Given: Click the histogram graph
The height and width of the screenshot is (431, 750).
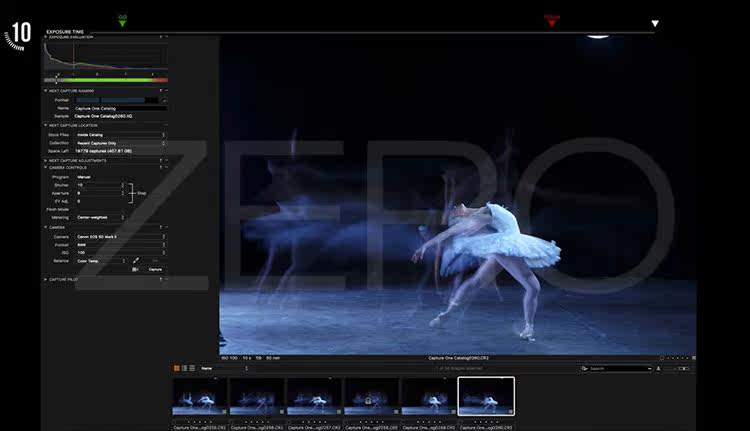Looking at the screenshot, I should coord(106,56).
